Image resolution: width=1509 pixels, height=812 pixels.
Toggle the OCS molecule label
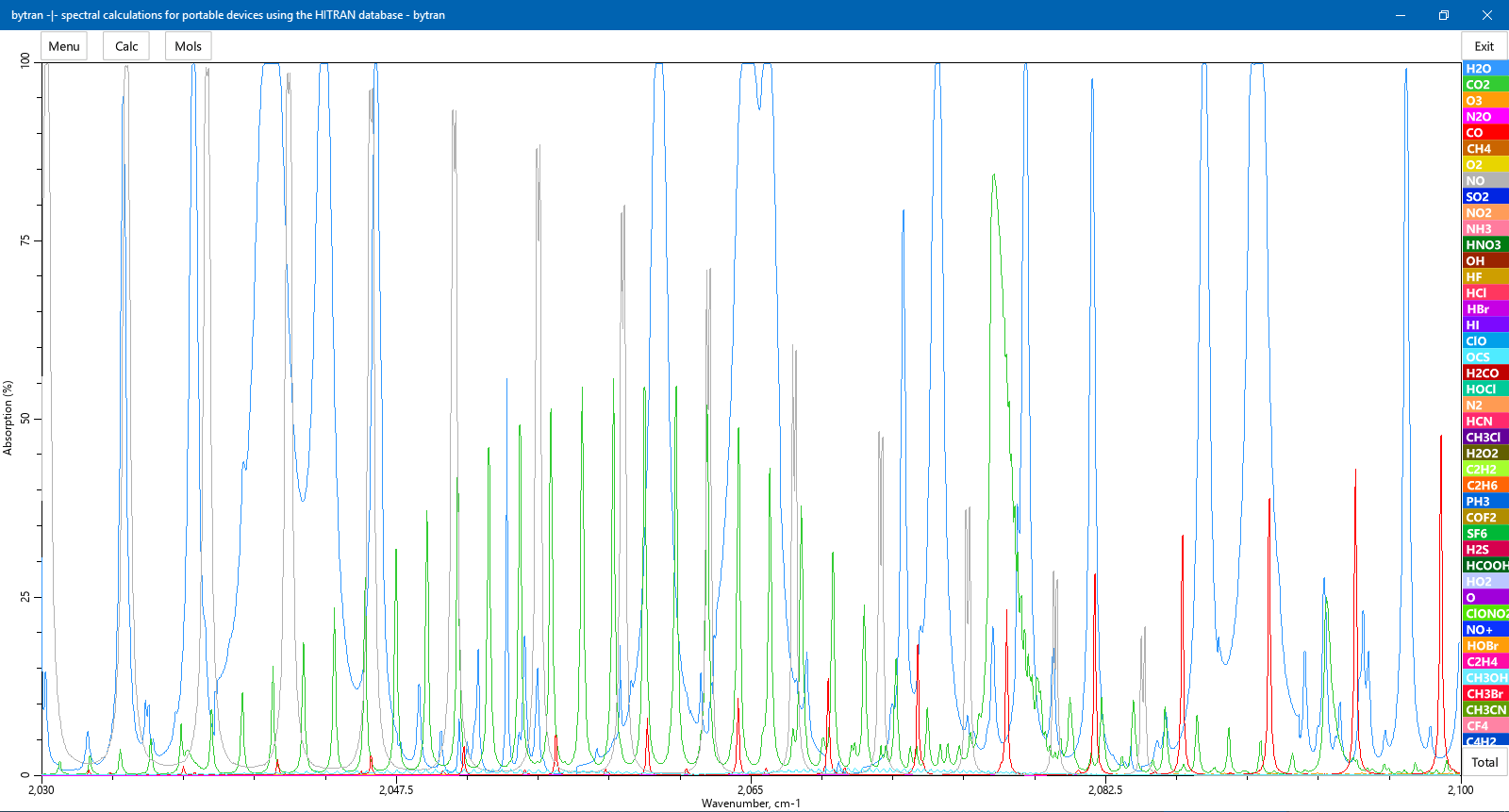pyautogui.click(x=1485, y=357)
